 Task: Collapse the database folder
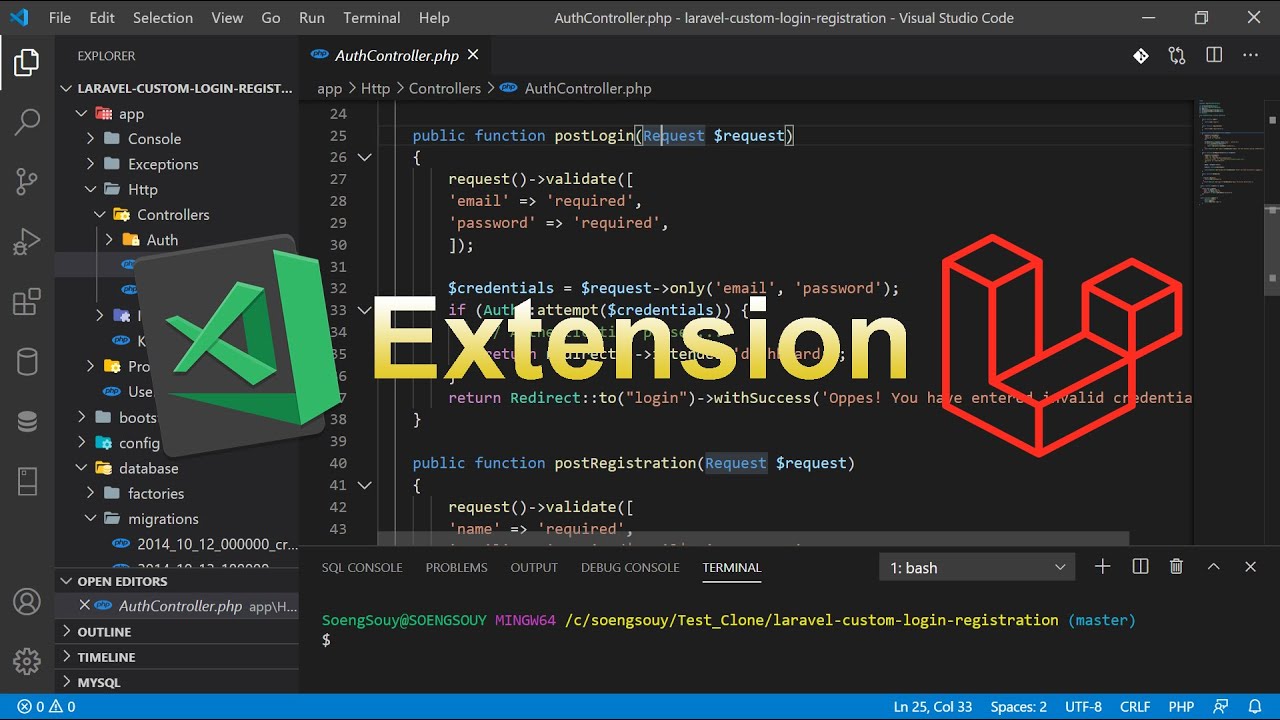pyautogui.click(x=82, y=468)
